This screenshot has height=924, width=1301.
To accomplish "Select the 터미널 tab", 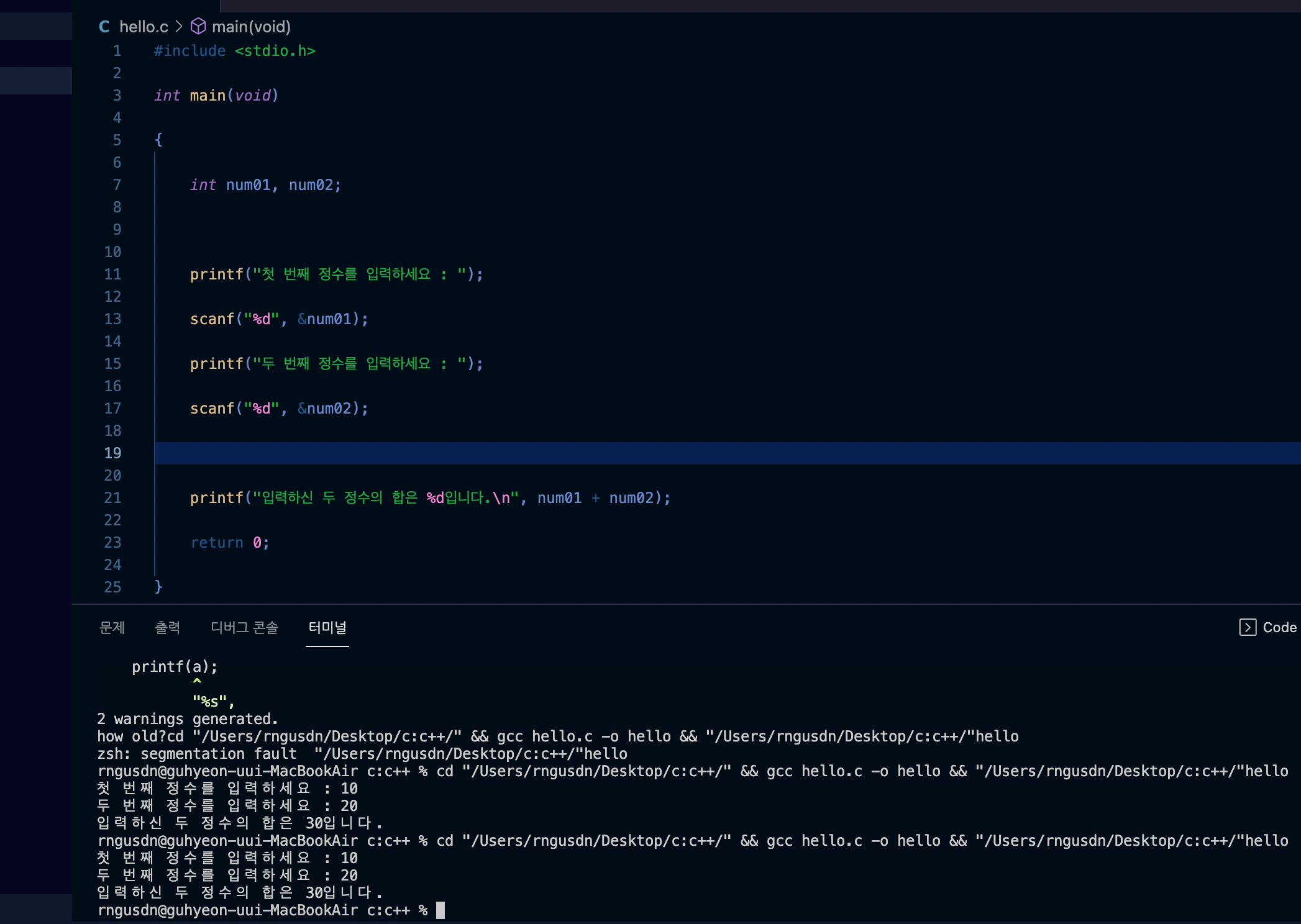I will click(327, 628).
